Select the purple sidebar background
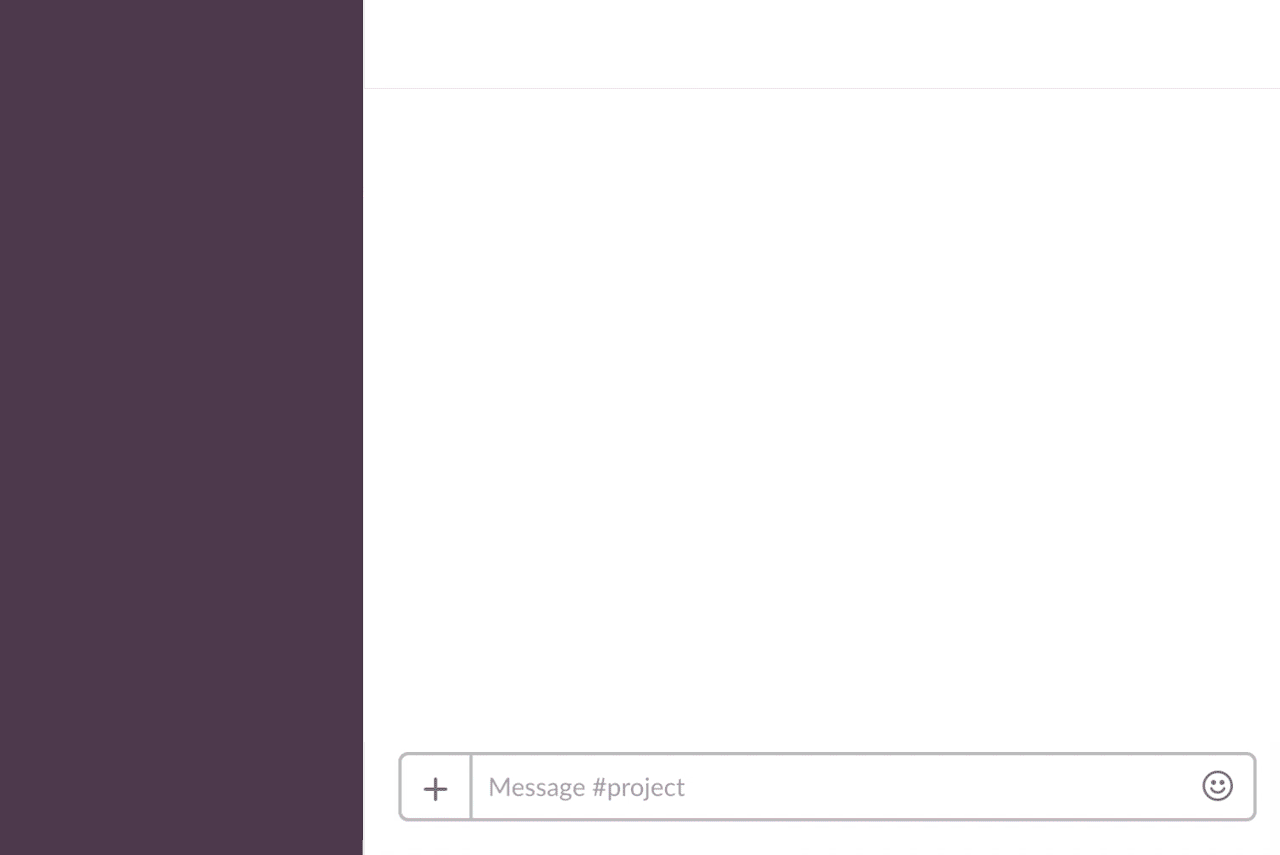The image size is (1280, 855). point(181,427)
